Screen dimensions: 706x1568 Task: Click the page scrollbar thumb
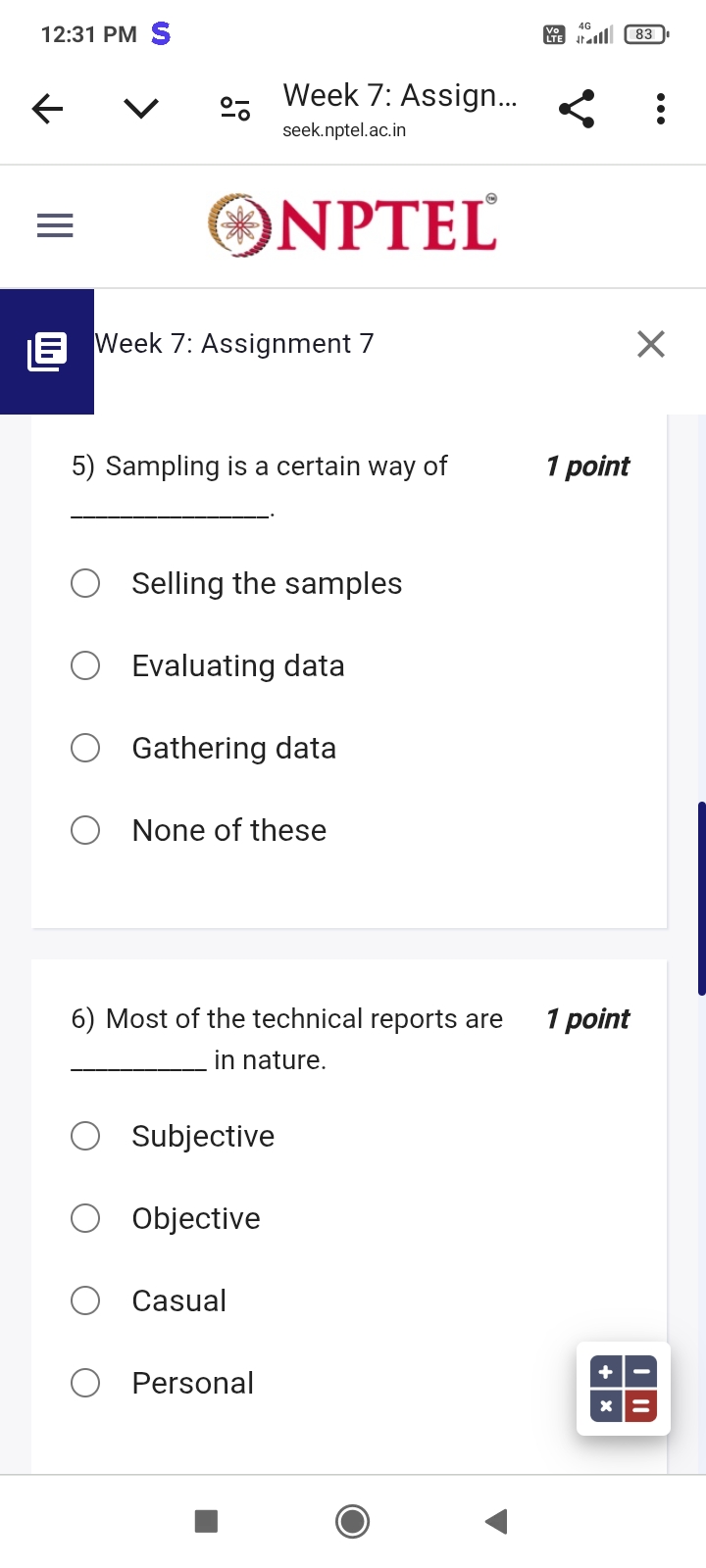click(x=702, y=899)
